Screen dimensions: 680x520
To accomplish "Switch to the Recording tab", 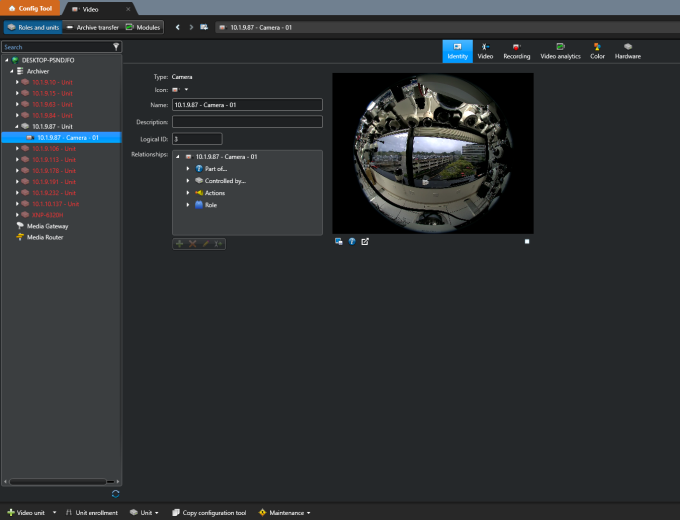I will point(517,51).
